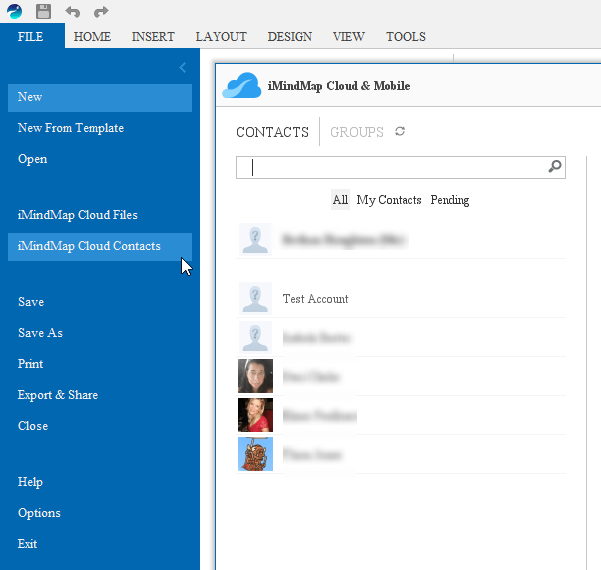Click the Save floppy disk icon
601x570 pixels.
click(43, 11)
